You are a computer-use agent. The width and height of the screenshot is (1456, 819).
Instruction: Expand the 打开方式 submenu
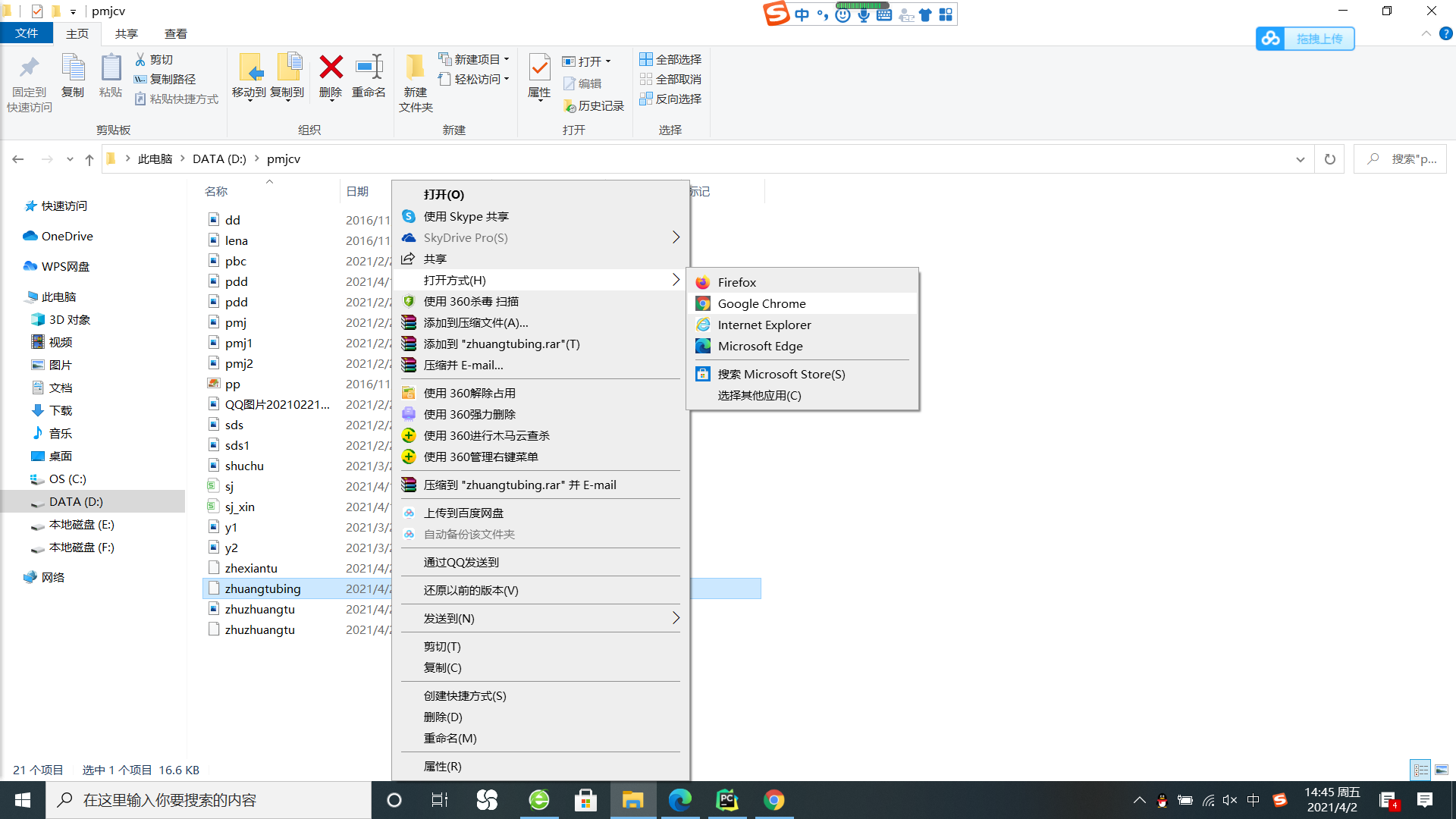click(x=540, y=280)
